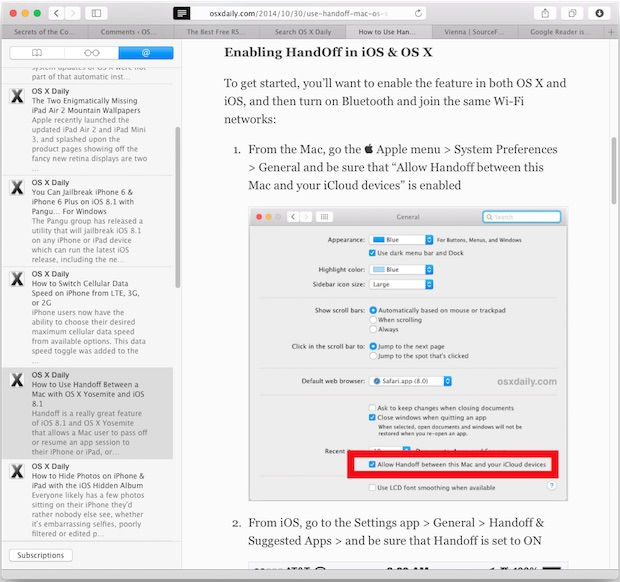Open the Highlight color dropdown
Viewport: 620px width, 582px height.
401,270
